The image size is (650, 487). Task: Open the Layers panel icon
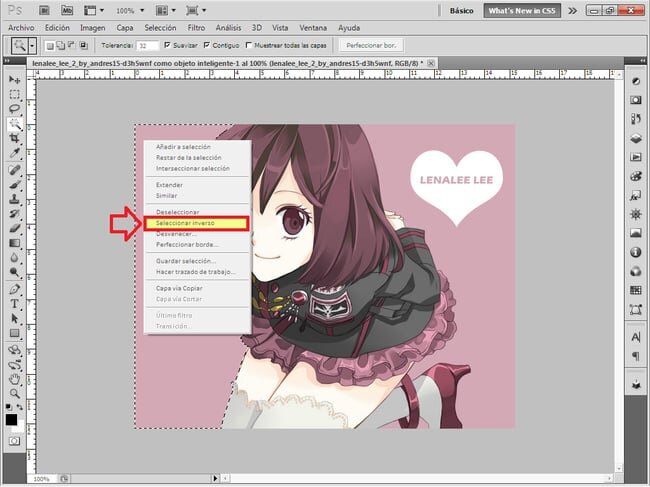[x=635, y=138]
